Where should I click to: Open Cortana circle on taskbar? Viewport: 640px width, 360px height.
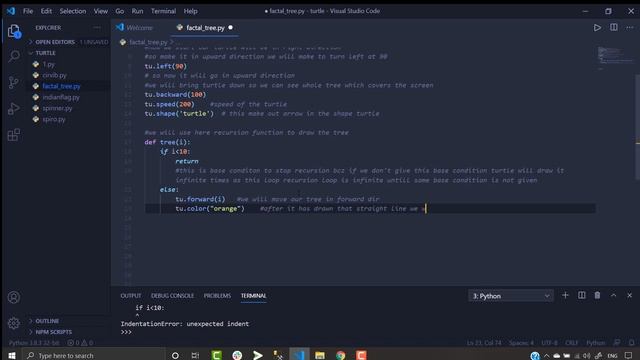pos(175,356)
